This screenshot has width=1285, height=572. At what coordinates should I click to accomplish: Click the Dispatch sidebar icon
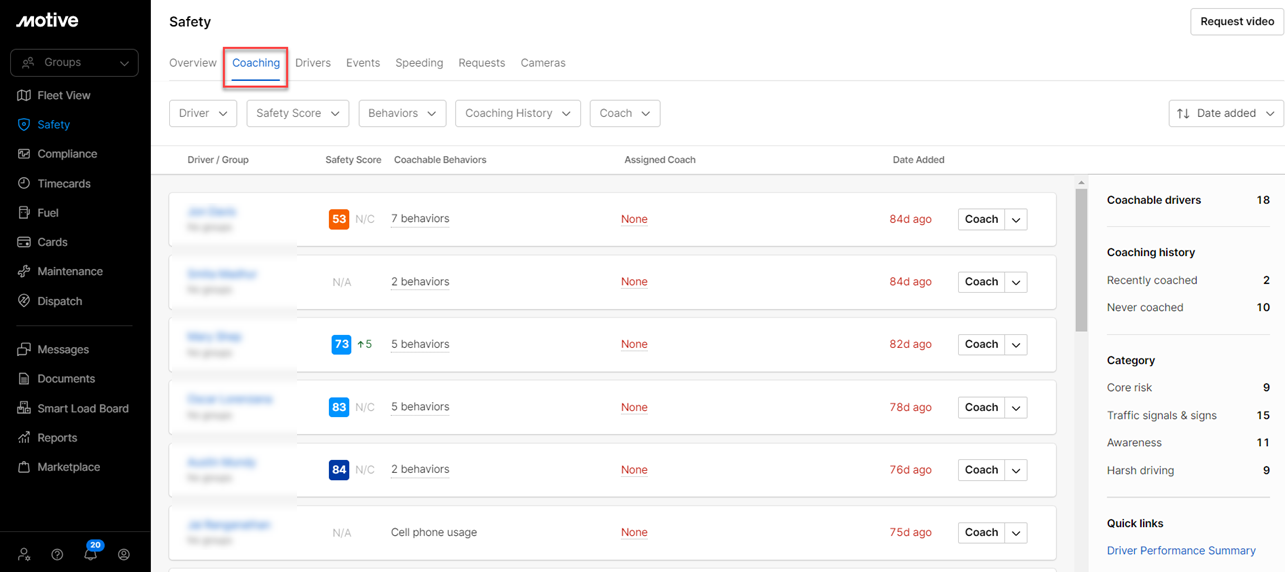click(x=24, y=301)
